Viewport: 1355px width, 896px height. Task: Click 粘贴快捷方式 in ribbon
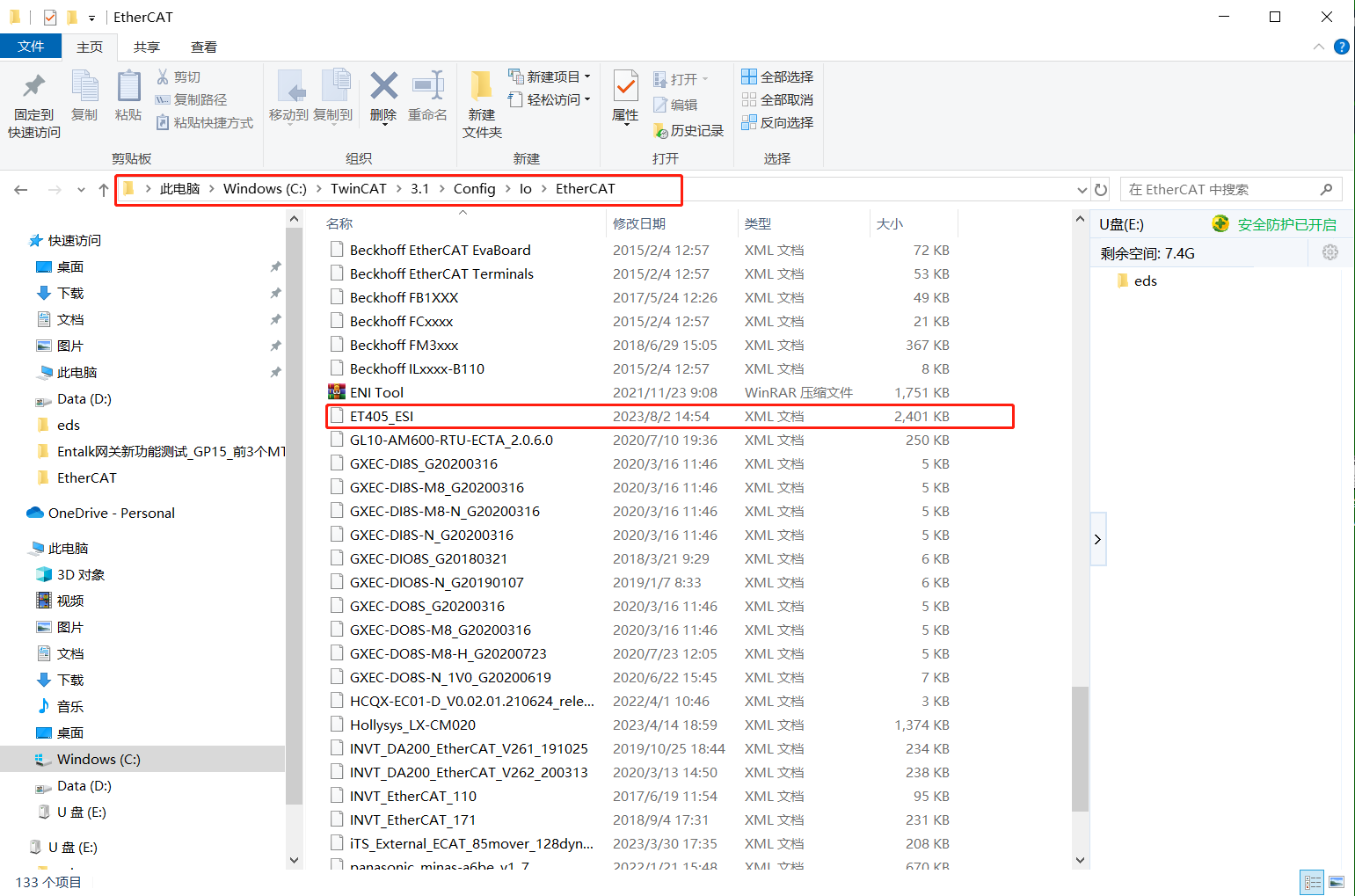click(204, 122)
